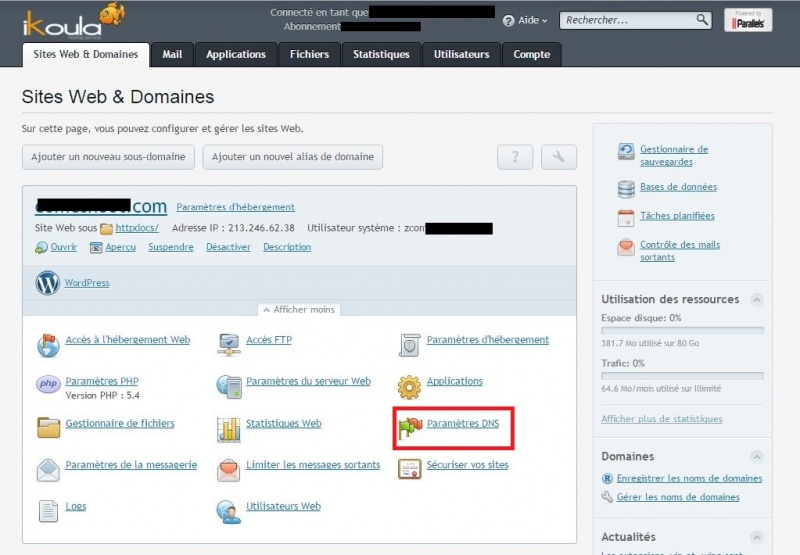
Task: Open Gestionnaire de fichiers folder icon
Action: tap(48, 428)
